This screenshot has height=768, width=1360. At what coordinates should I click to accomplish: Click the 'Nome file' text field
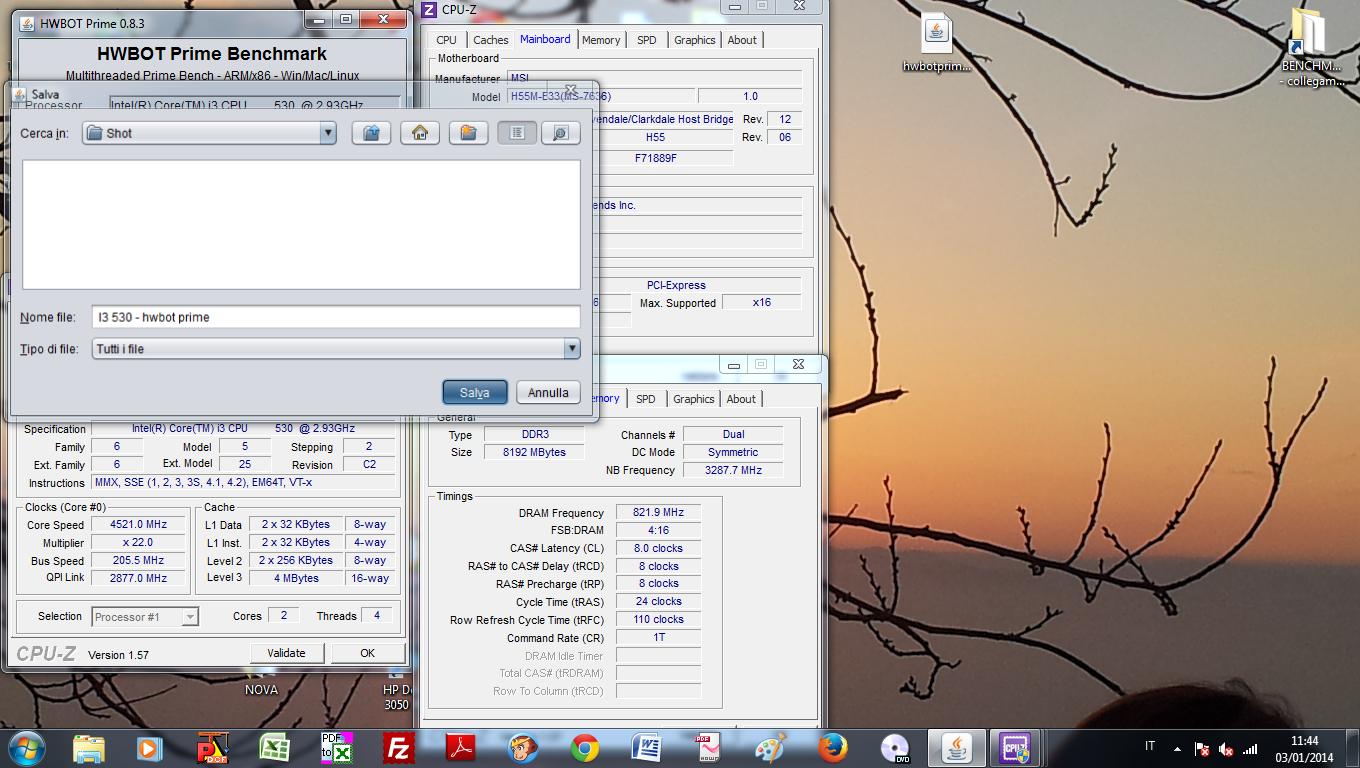point(336,317)
